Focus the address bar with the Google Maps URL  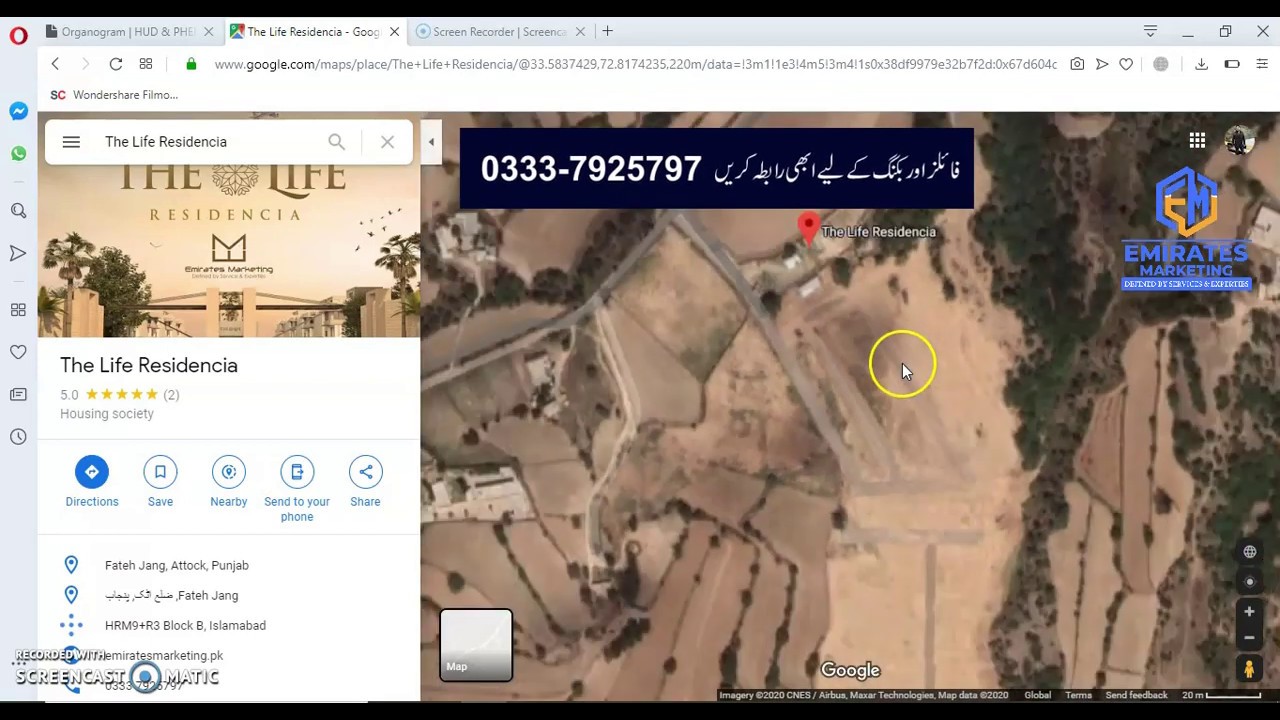click(x=635, y=64)
